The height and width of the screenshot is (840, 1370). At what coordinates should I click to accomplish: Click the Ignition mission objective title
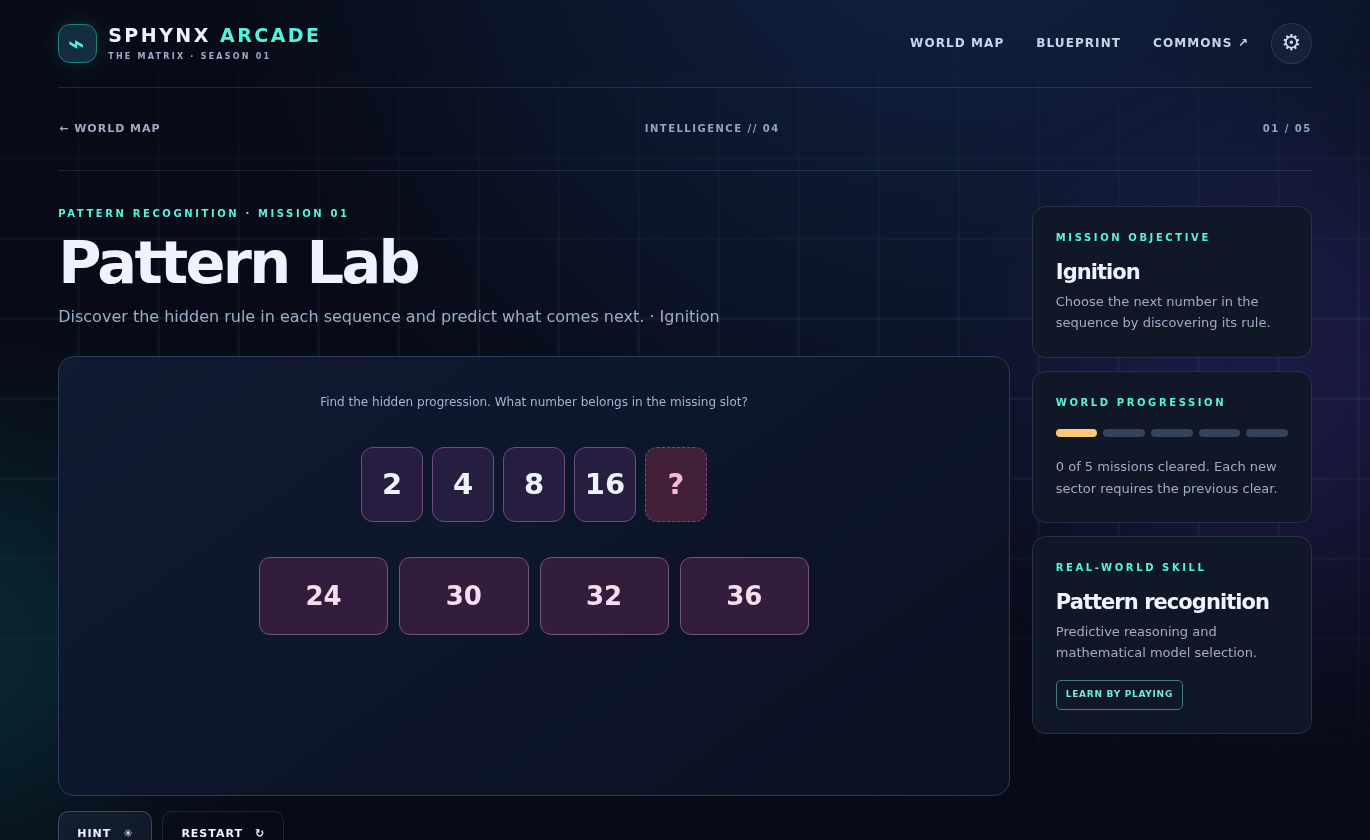click(1098, 271)
